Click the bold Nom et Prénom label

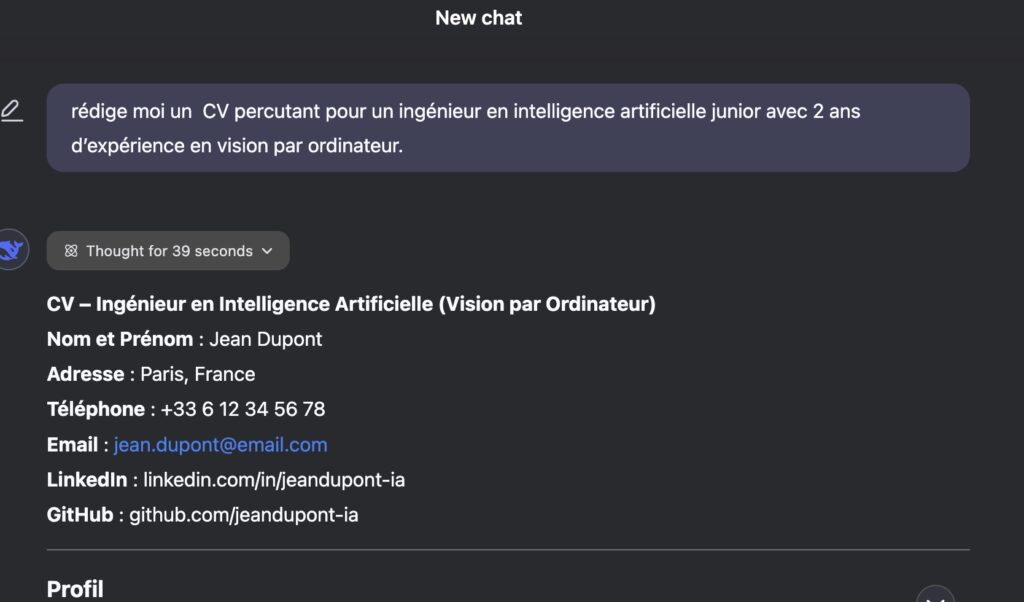(x=120, y=340)
